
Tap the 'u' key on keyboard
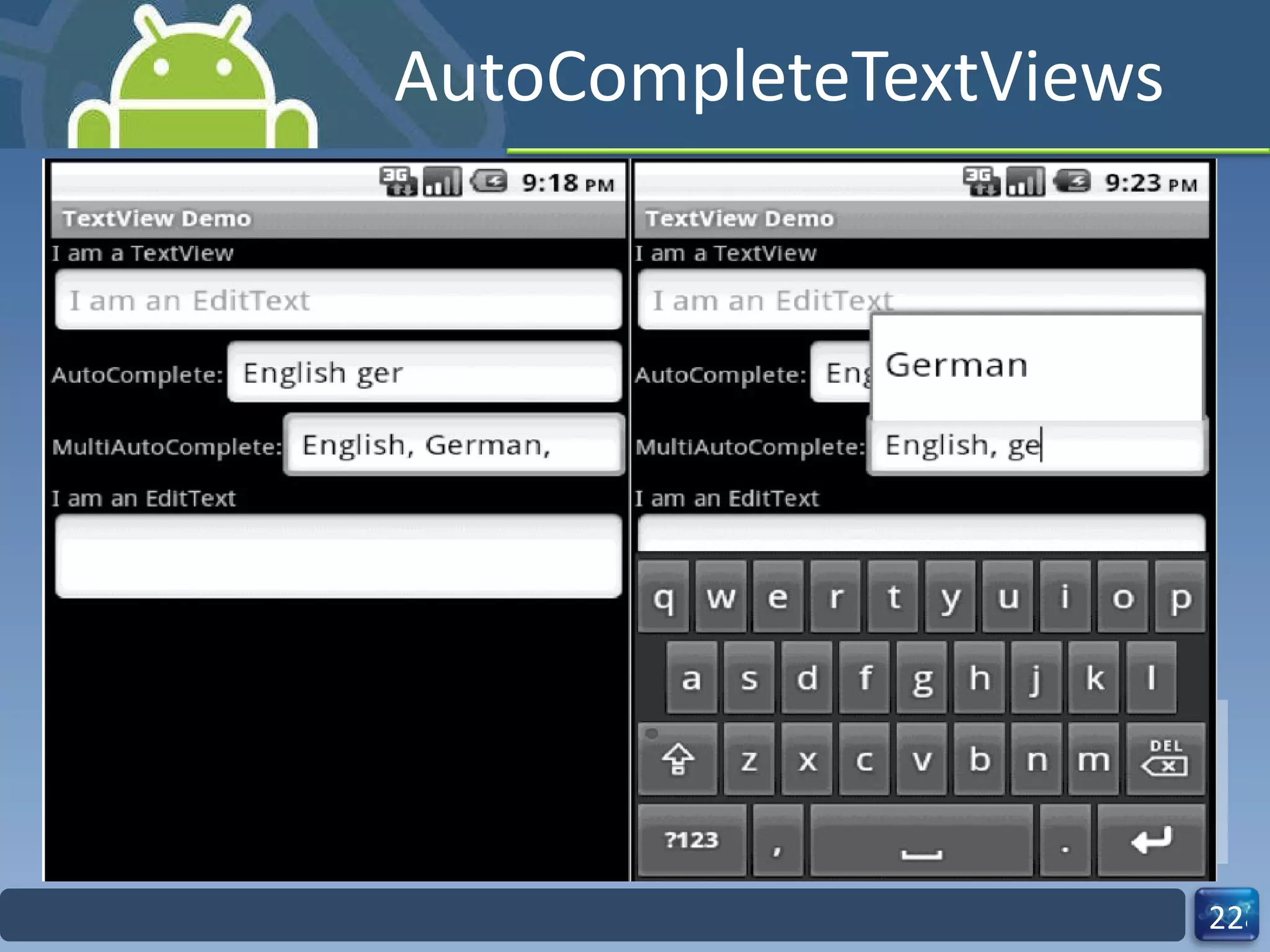(1008, 597)
